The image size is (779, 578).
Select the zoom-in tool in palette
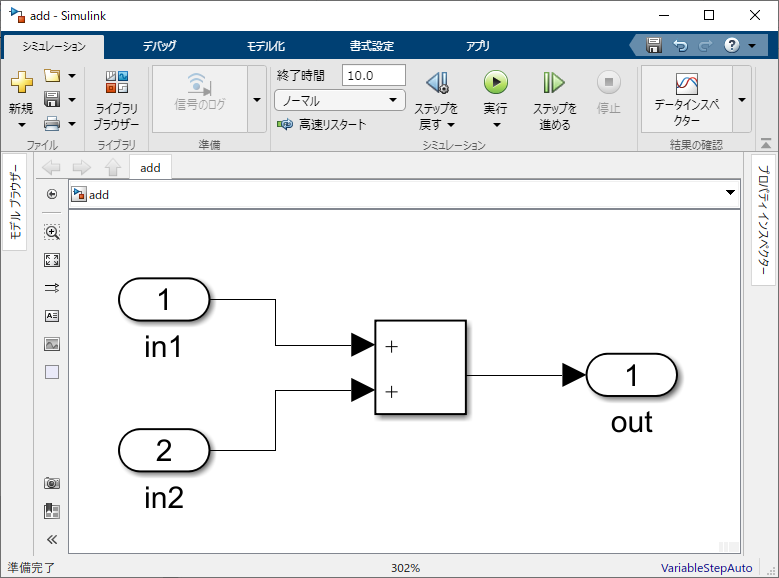52,232
